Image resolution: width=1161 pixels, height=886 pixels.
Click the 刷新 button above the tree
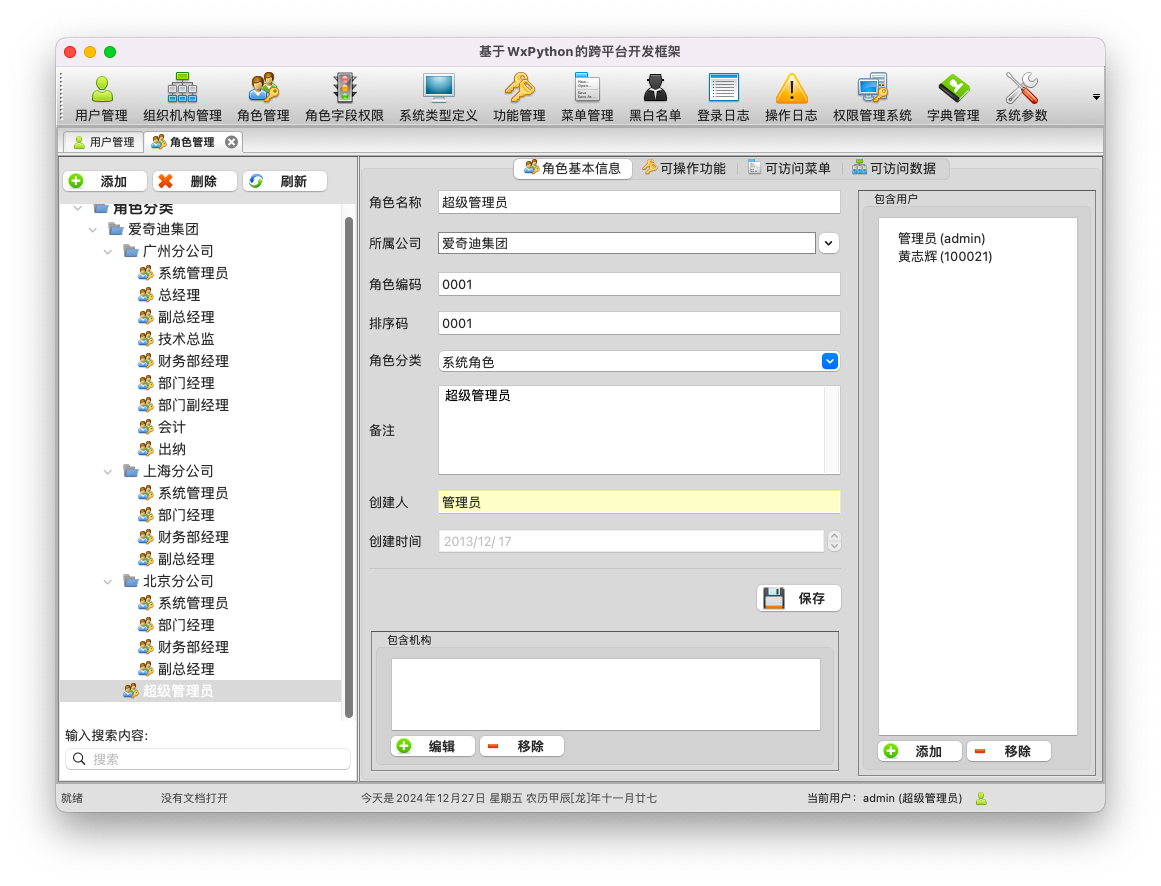tap(284, 181)
